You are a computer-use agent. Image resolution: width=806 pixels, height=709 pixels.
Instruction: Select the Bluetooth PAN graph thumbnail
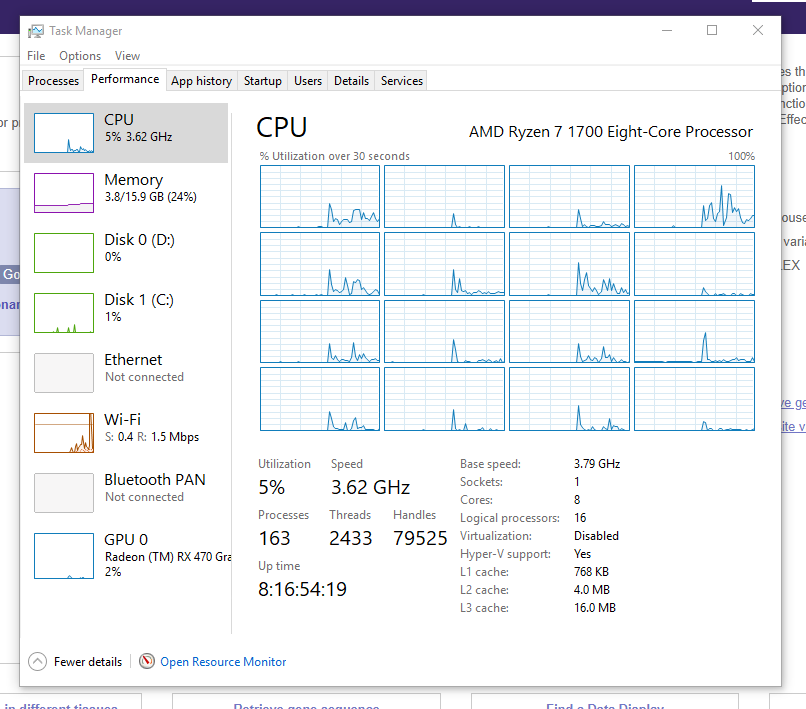tap(64, 493)
